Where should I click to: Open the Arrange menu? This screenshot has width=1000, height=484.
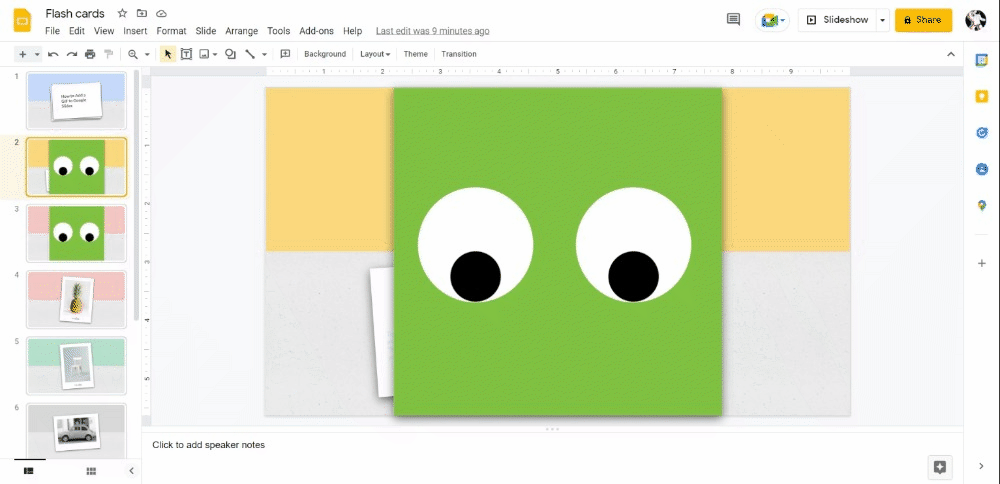[242, 31]
